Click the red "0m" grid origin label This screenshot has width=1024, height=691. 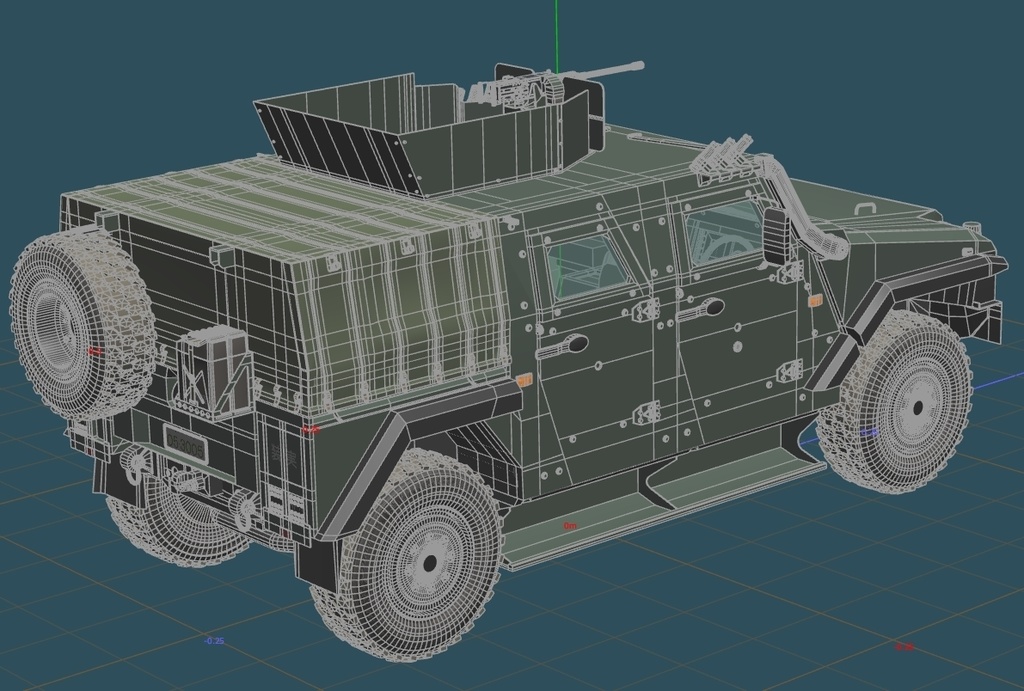pyautogui.click(x=570, y=526)
